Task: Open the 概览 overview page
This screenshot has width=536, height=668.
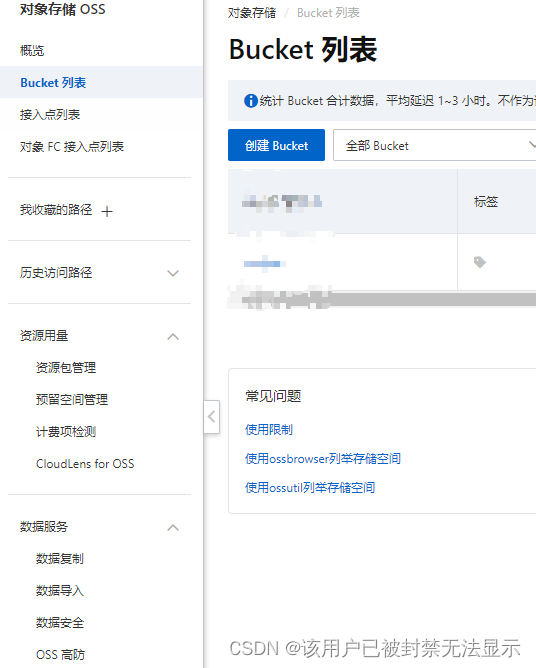Action: click(32, 51)
